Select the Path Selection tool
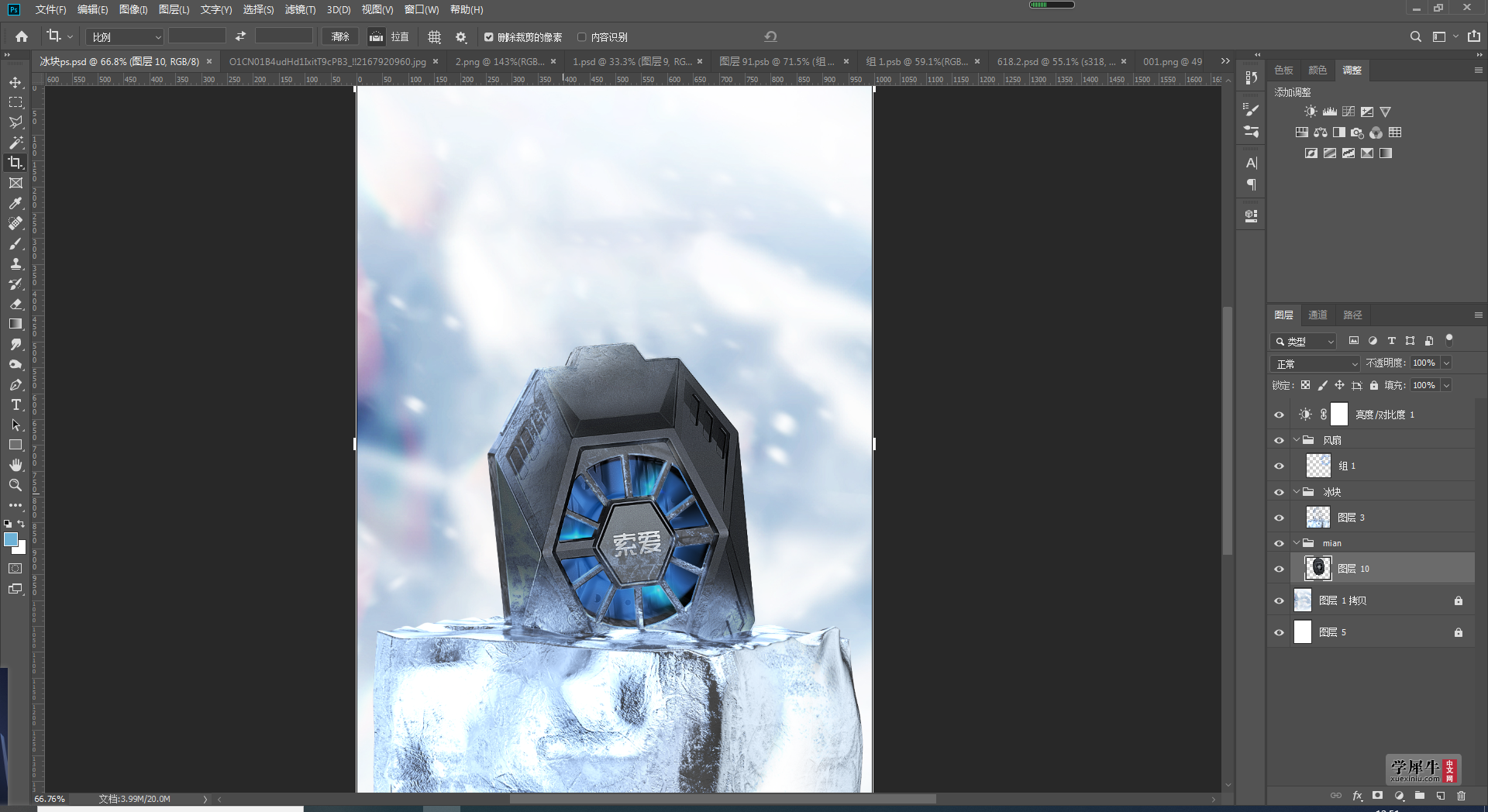 [x=15, y=425]
